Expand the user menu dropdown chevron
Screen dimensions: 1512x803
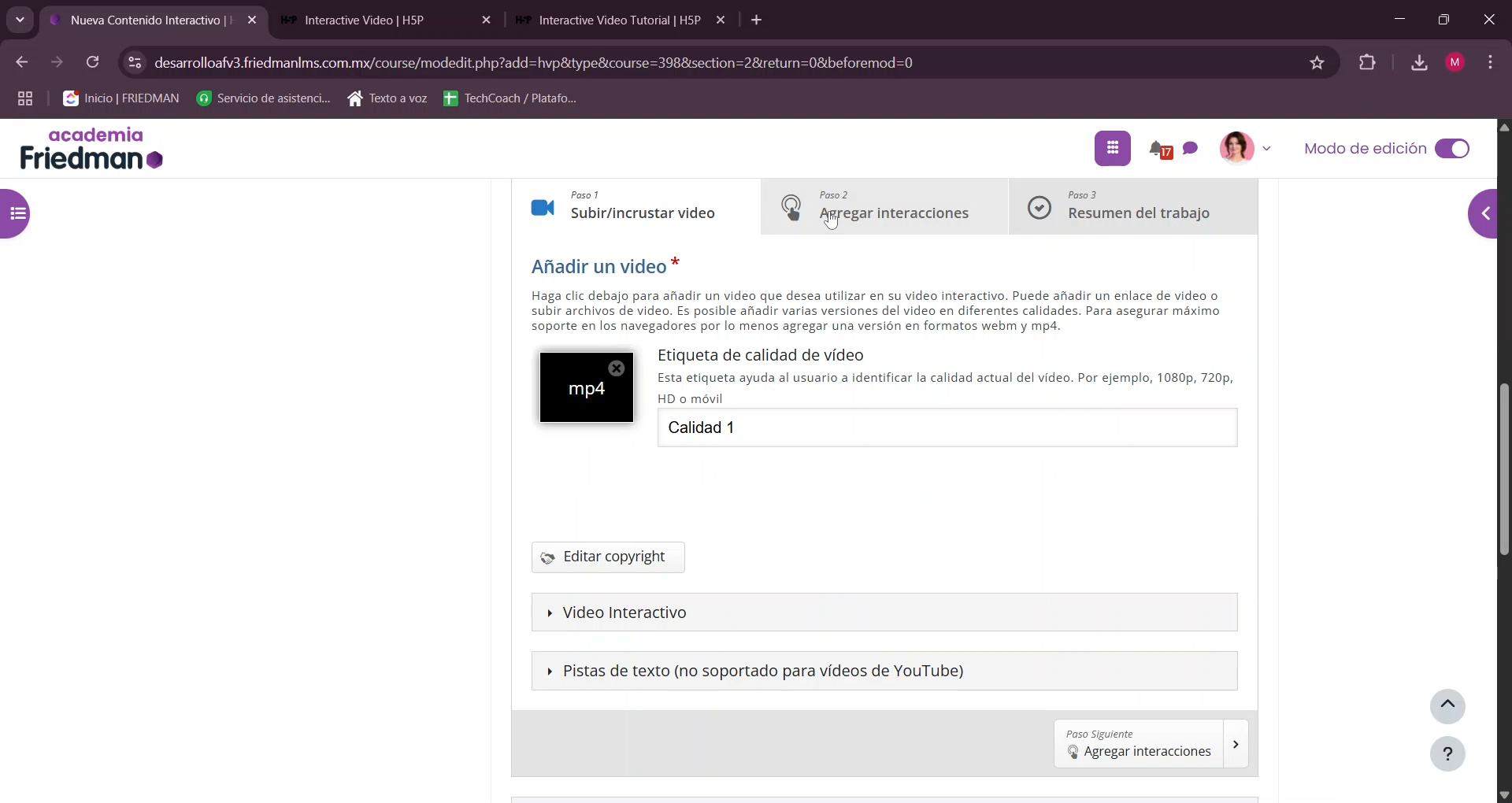[x=1266, y=148]
